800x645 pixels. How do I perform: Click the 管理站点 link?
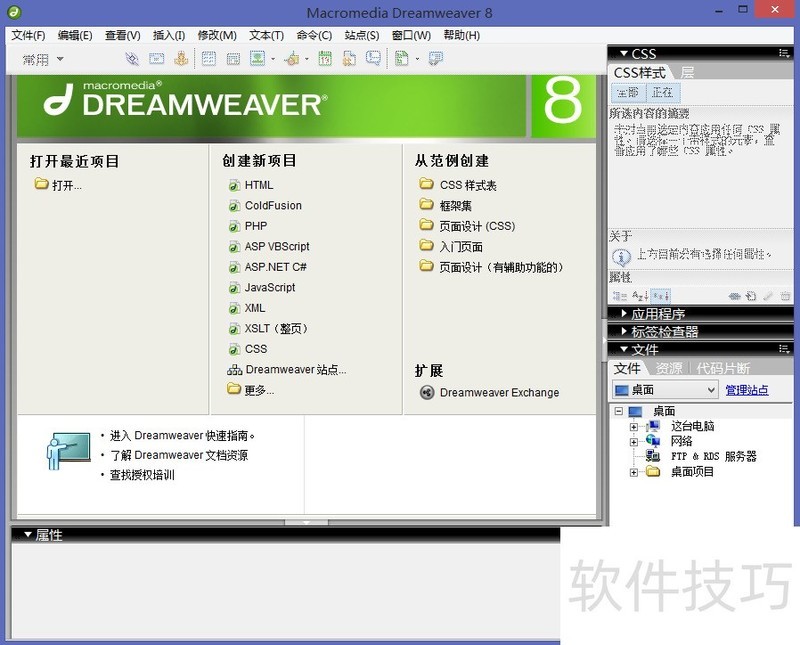click(747, 390)
